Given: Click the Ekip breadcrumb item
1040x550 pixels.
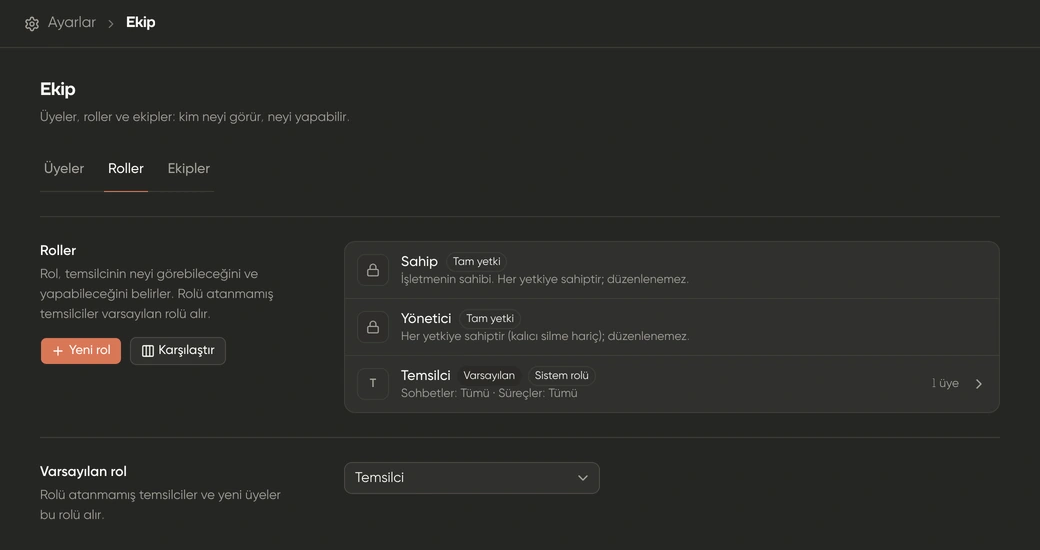Looking at the screenshot, I should tap(141, 23).
